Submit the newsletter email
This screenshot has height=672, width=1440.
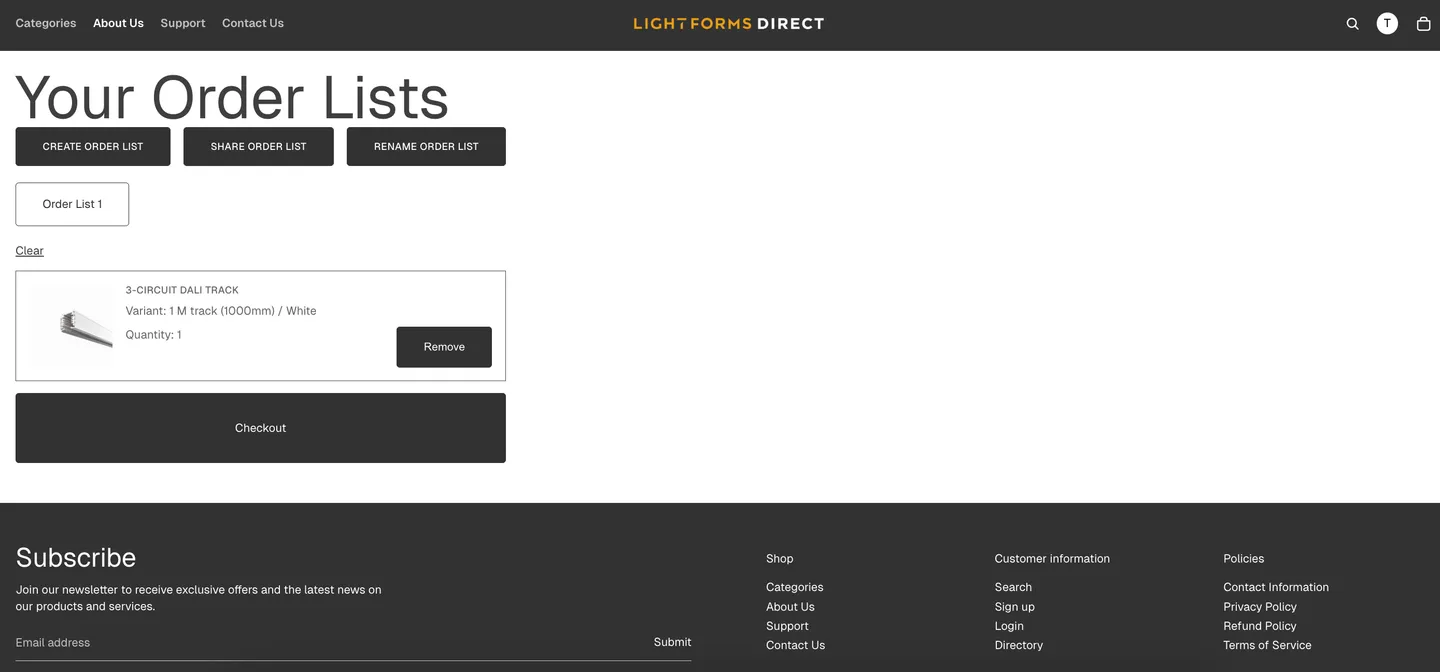tap(672, 642)
